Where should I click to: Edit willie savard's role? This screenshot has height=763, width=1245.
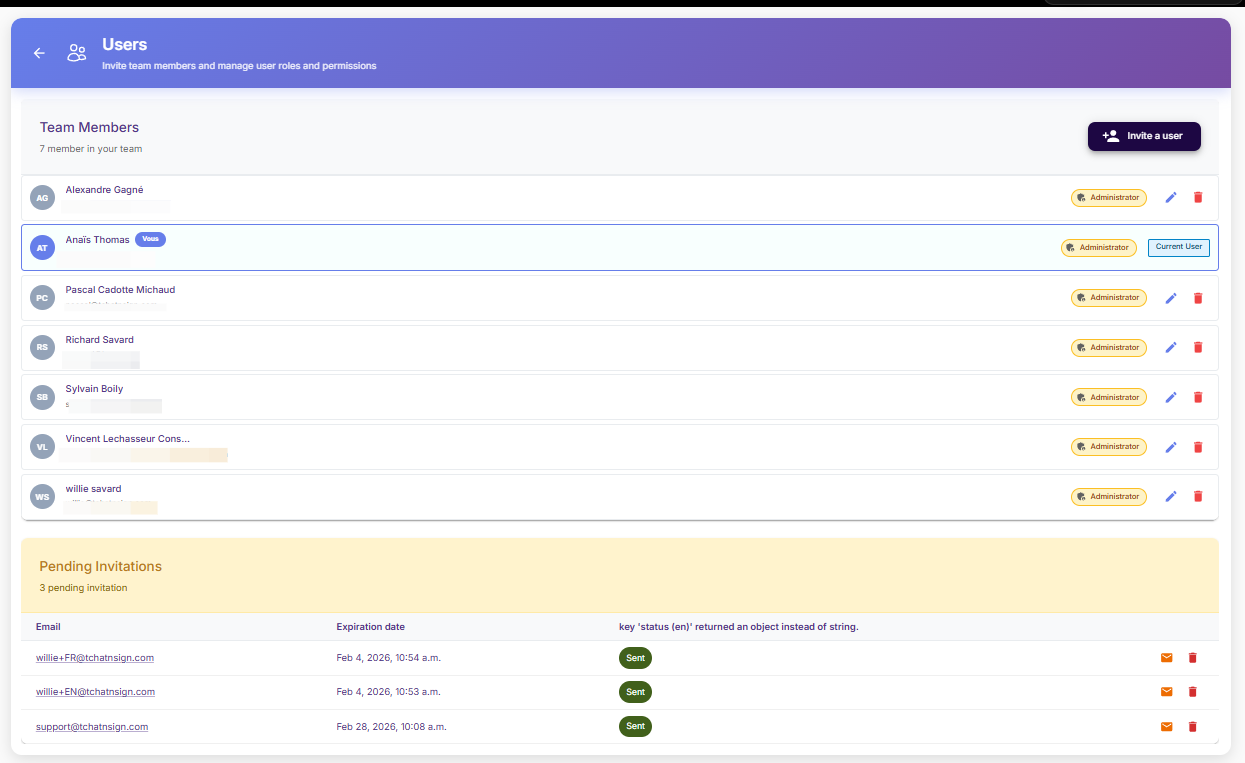pyautogui.click(x=1171, y=496)
